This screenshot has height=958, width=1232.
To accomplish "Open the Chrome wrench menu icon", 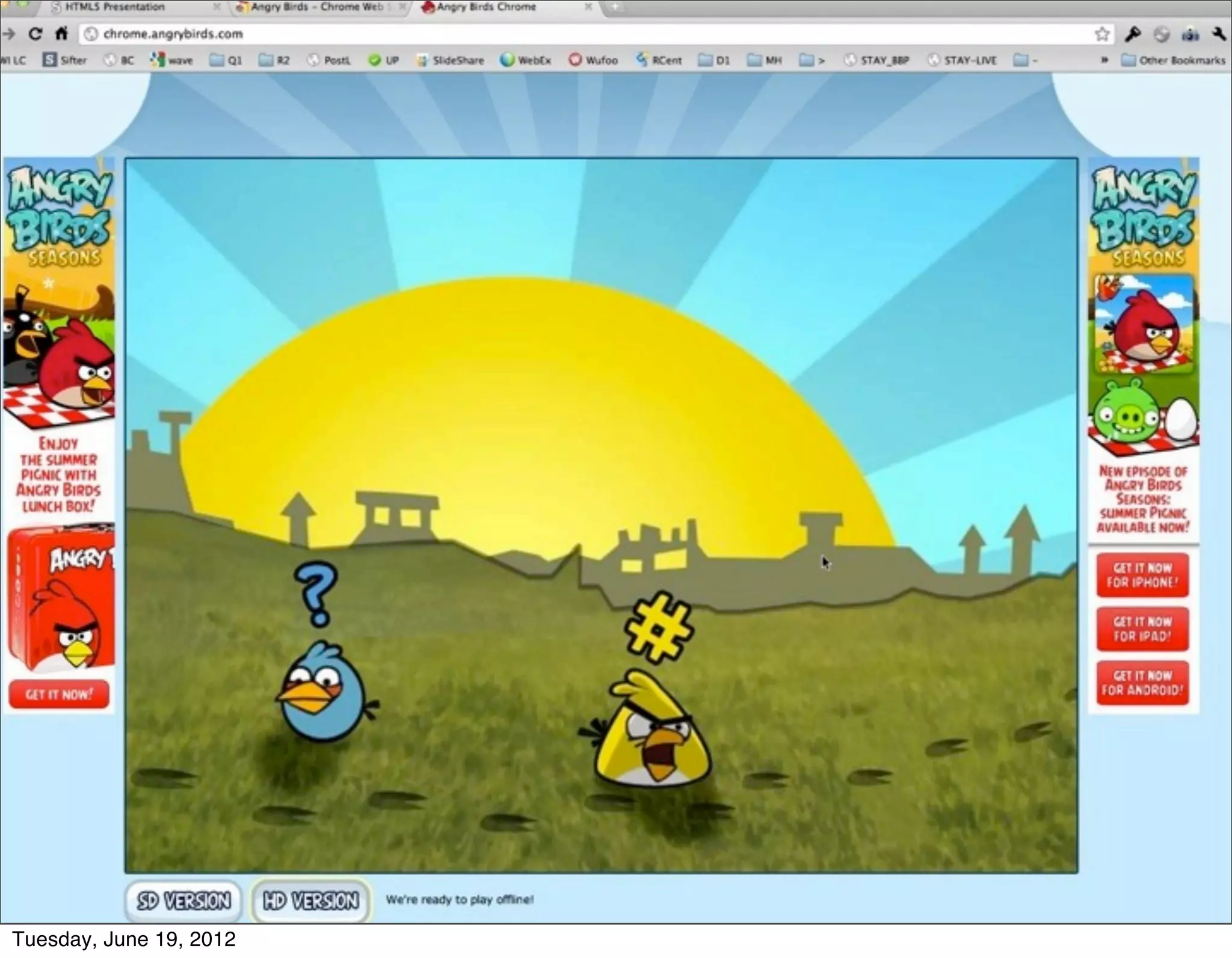I will tap(1219, 34).
